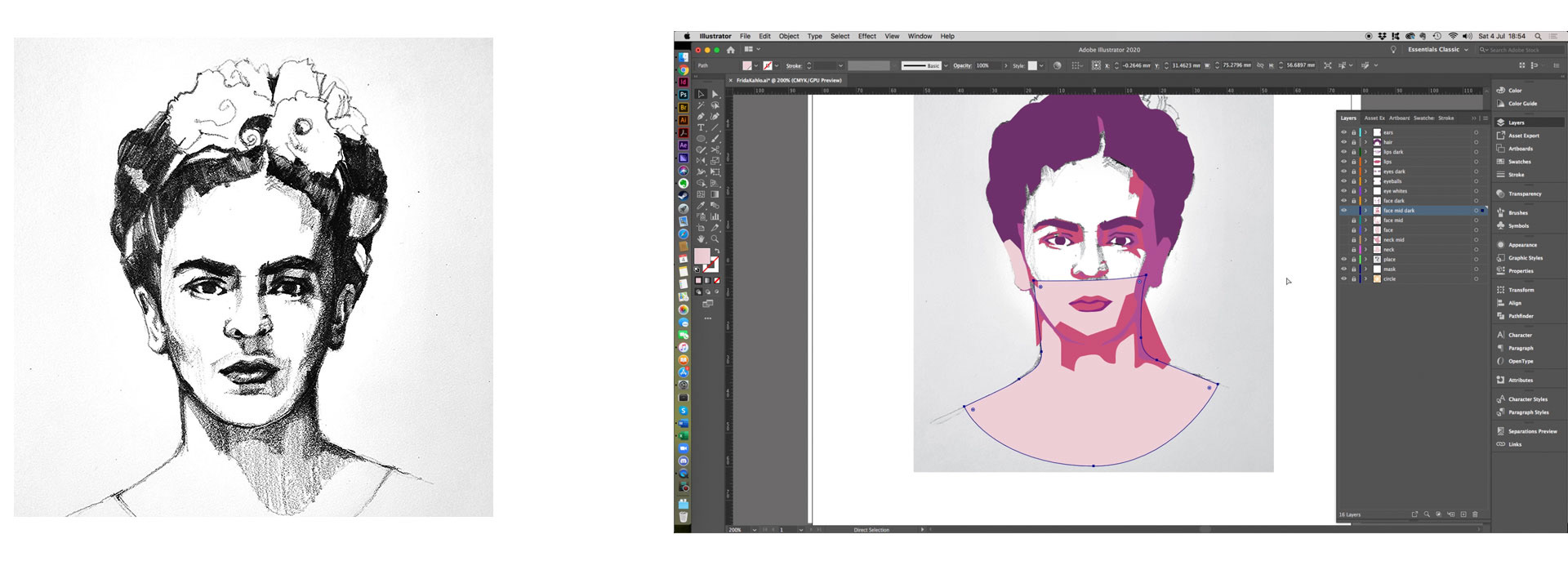Expand the ears layer
This screenshot has height=570, width=1568.
pyautogui.click(x=1365, y=132)
